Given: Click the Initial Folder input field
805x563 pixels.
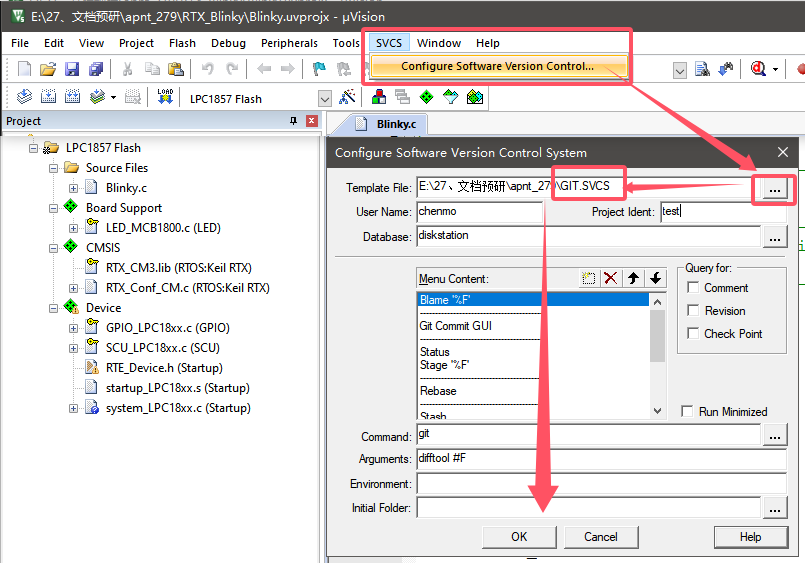Looking at the screenshot, I should coord(588,508).
